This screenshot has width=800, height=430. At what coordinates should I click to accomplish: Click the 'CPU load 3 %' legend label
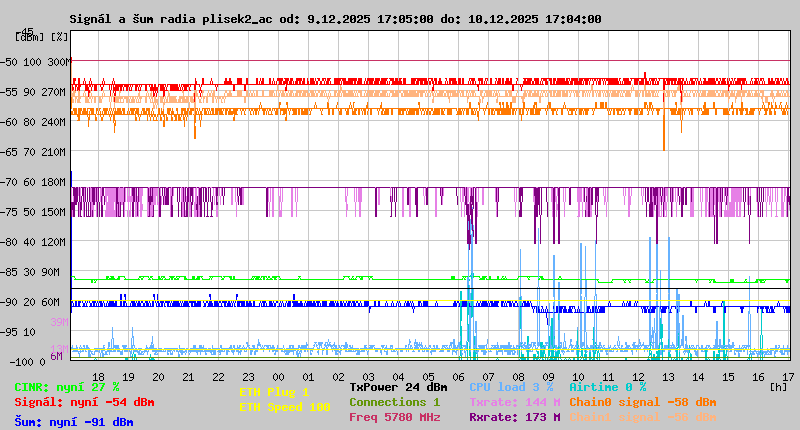tap(511, 387)
